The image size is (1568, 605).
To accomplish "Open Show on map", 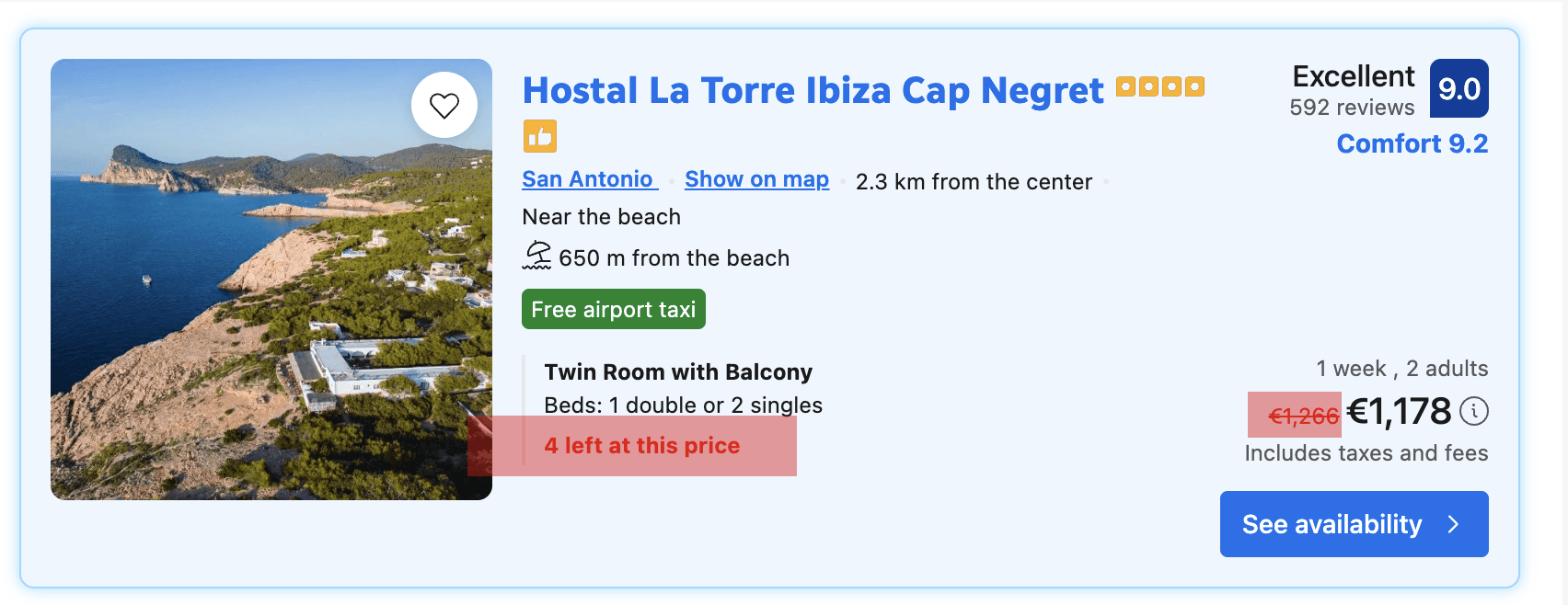I will 756,178.
